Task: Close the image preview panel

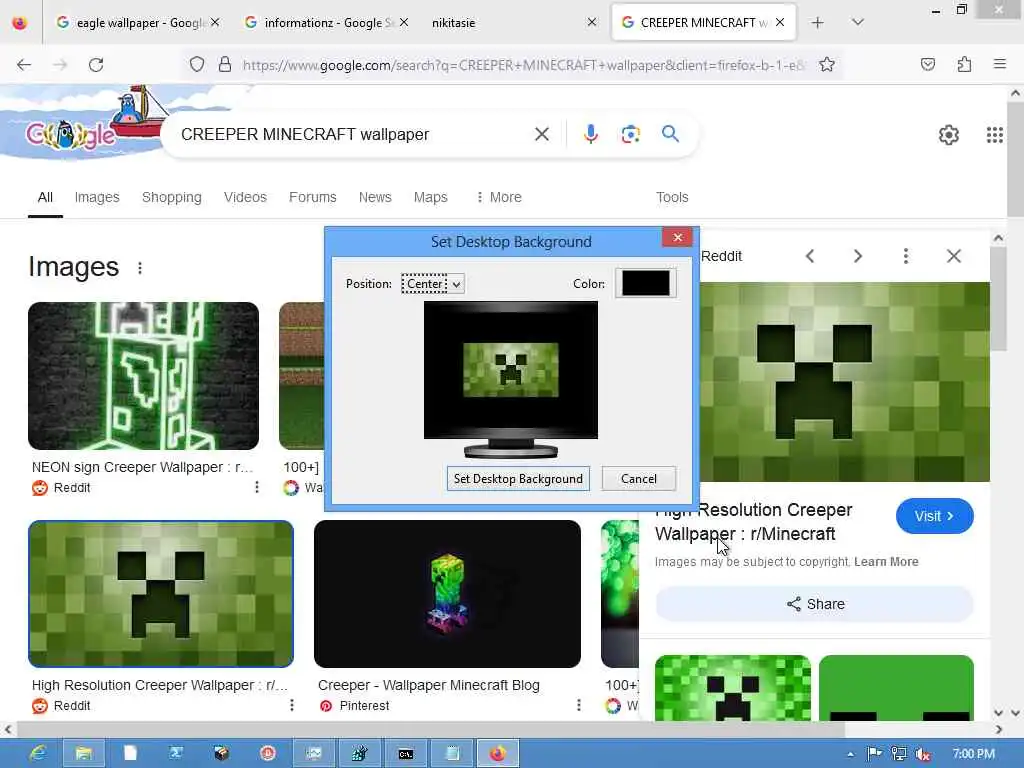Action: tap(953, 256)
